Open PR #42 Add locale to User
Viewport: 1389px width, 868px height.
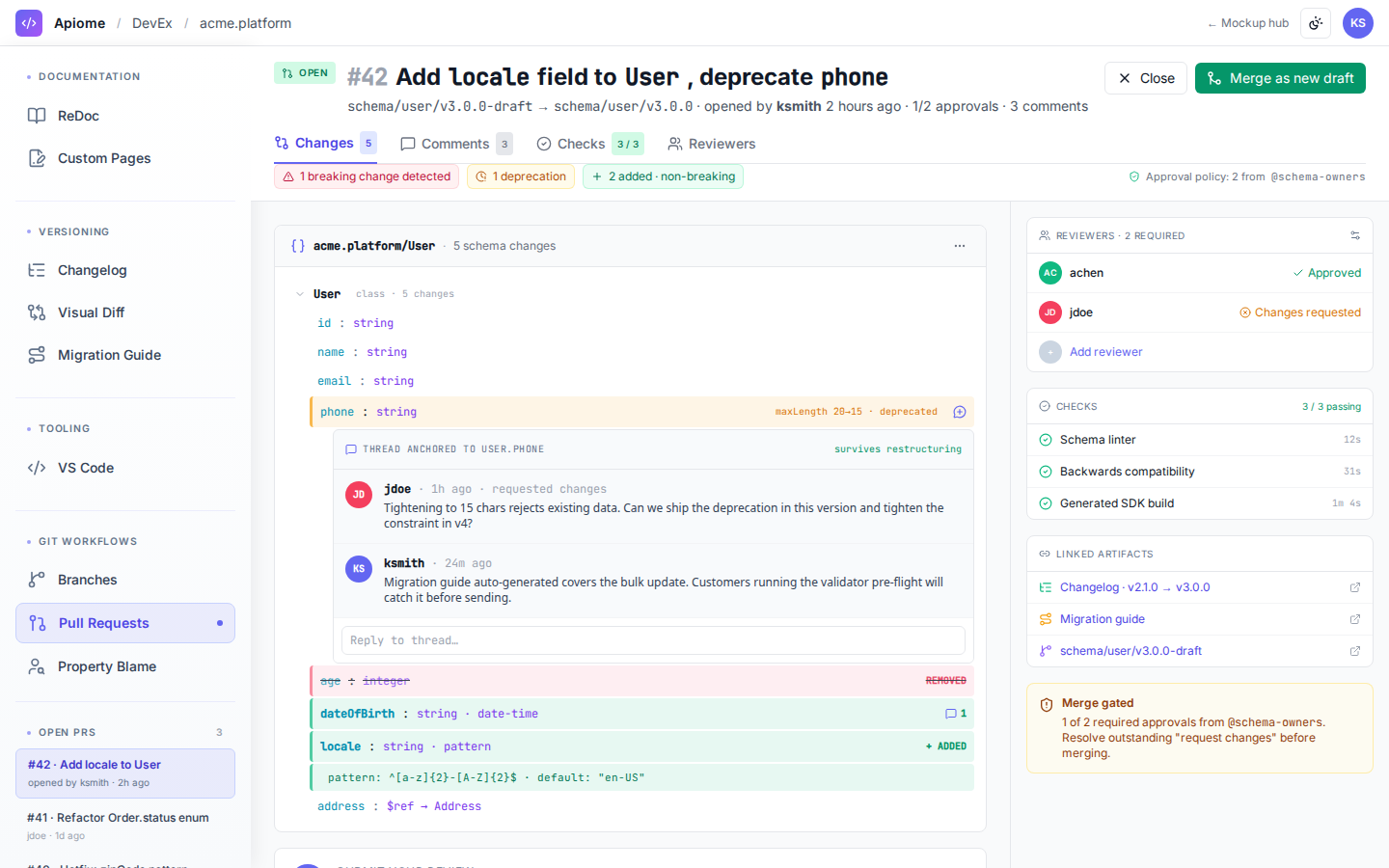[125, 773]
